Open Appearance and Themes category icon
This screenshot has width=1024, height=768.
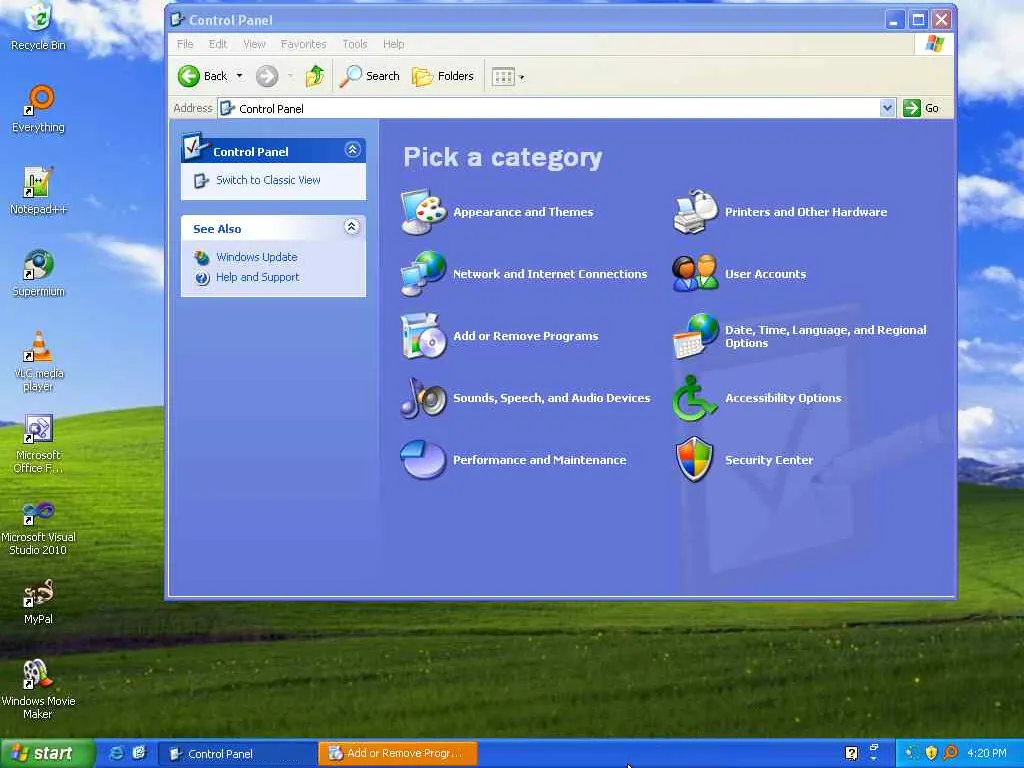(x=423, y=212)
